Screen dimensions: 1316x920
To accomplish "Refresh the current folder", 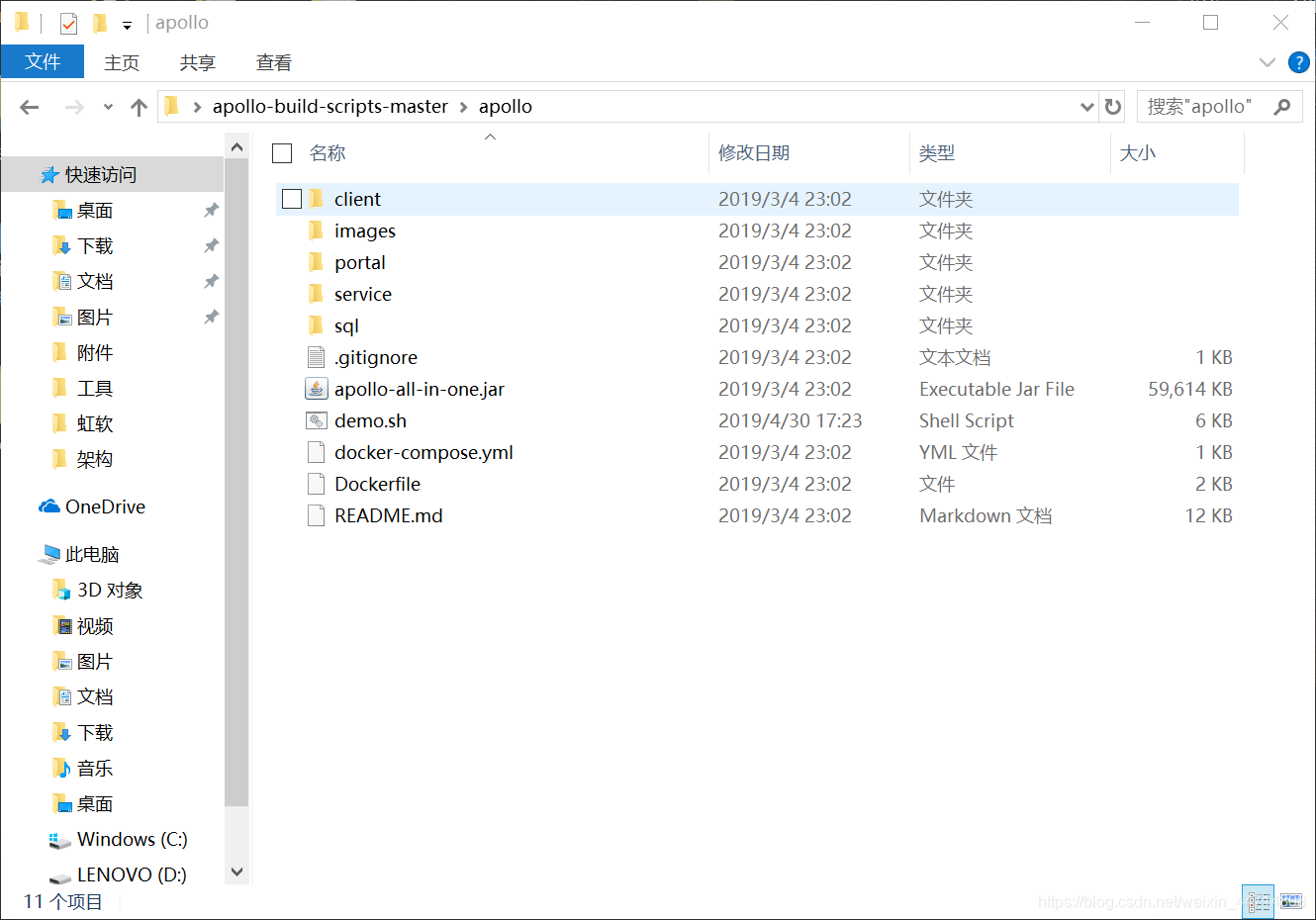I will 1113,107.
